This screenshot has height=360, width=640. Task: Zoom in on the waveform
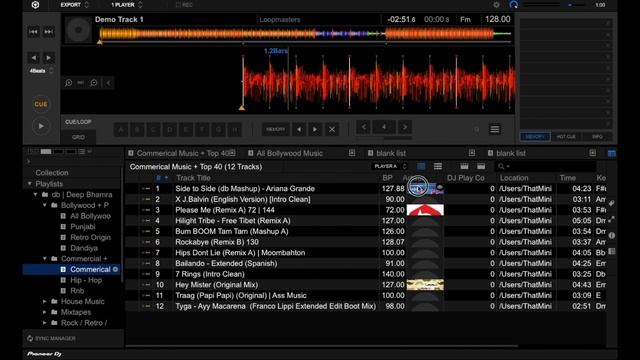pyautogui.click(x=69, y=83)
